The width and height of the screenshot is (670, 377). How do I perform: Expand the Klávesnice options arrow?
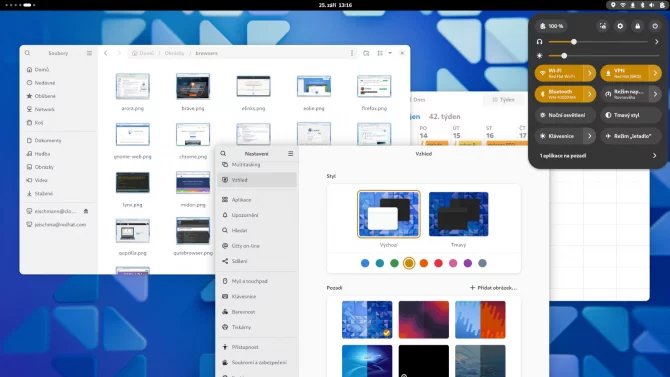click(590, 136)
